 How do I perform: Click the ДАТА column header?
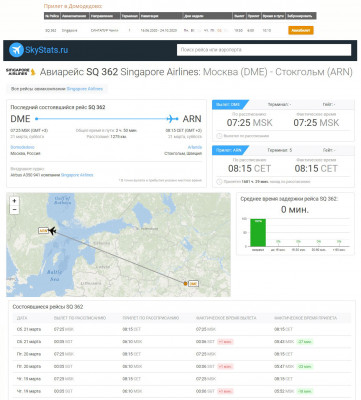tap(22, 318)
